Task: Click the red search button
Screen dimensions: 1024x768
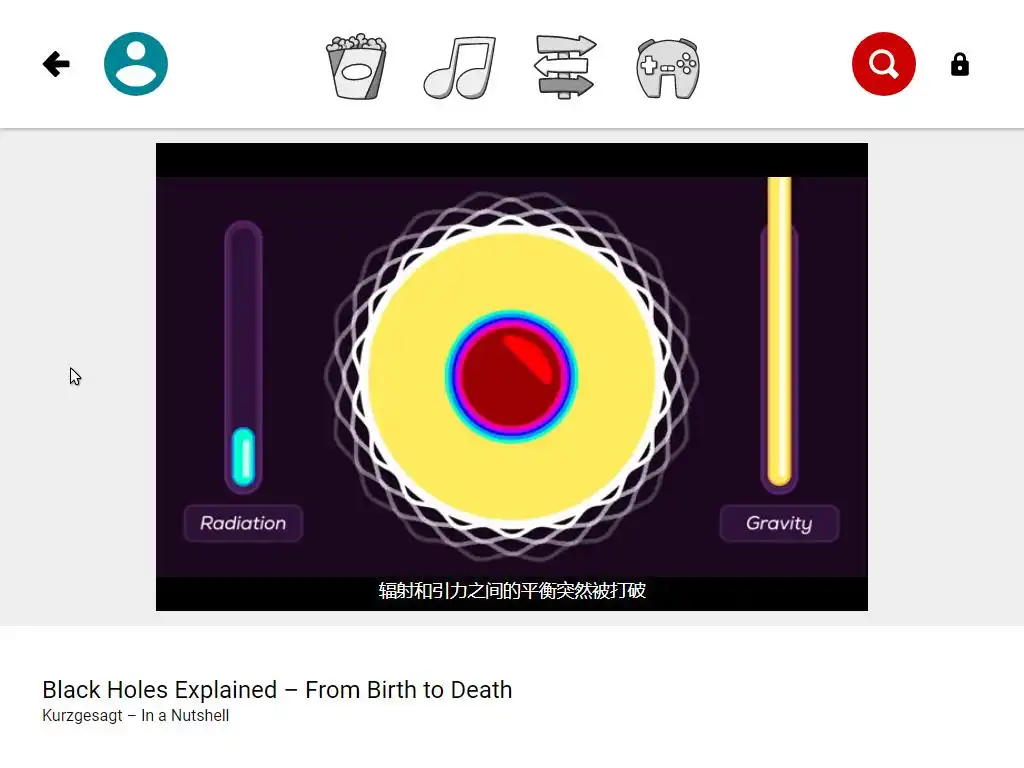Action: 884,64
